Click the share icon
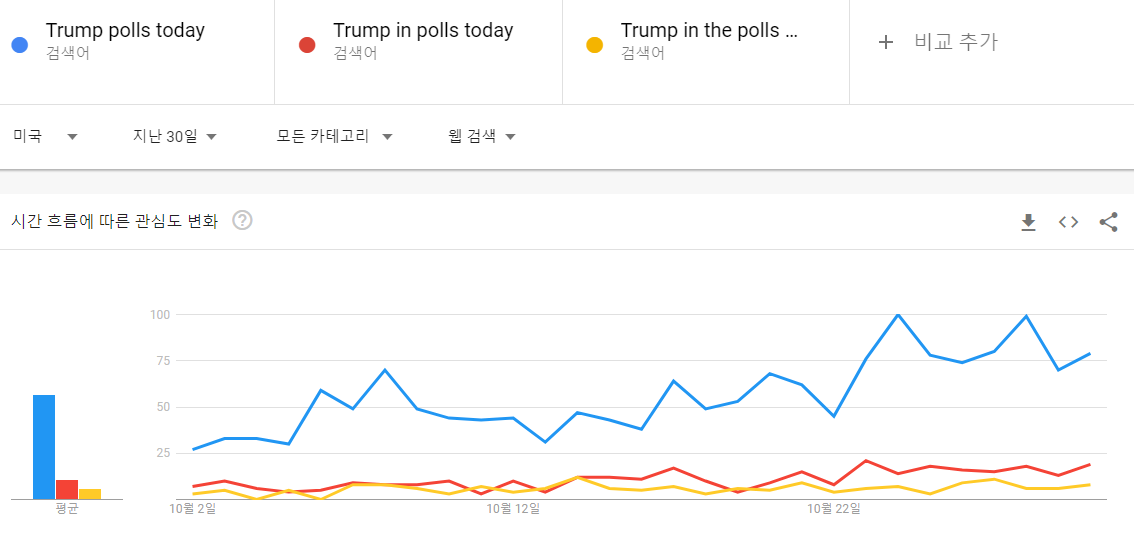This screenshot has width=1134, height=538. 1108,222
